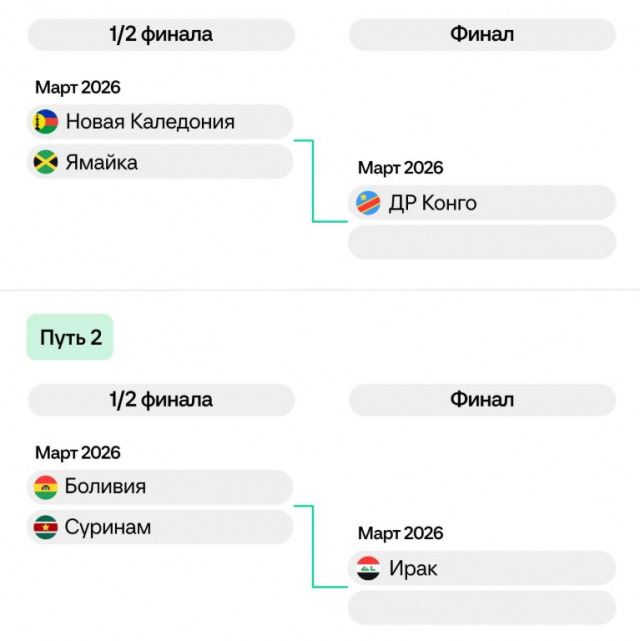
Task: Click the top 1/2 финала column header
Action: point(160,35)
